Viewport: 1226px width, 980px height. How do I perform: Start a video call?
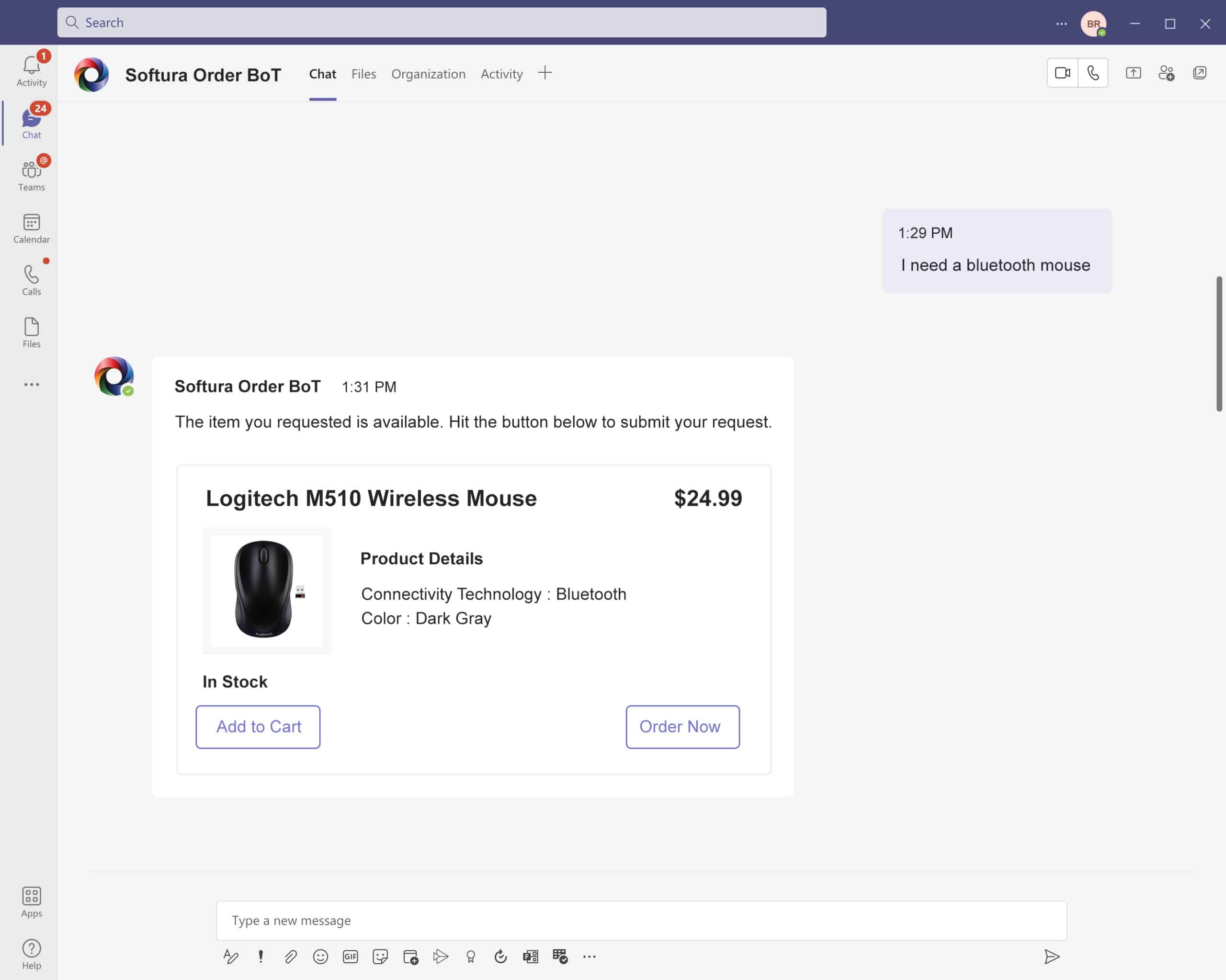pyautogui.click(x=1062, y=73)
